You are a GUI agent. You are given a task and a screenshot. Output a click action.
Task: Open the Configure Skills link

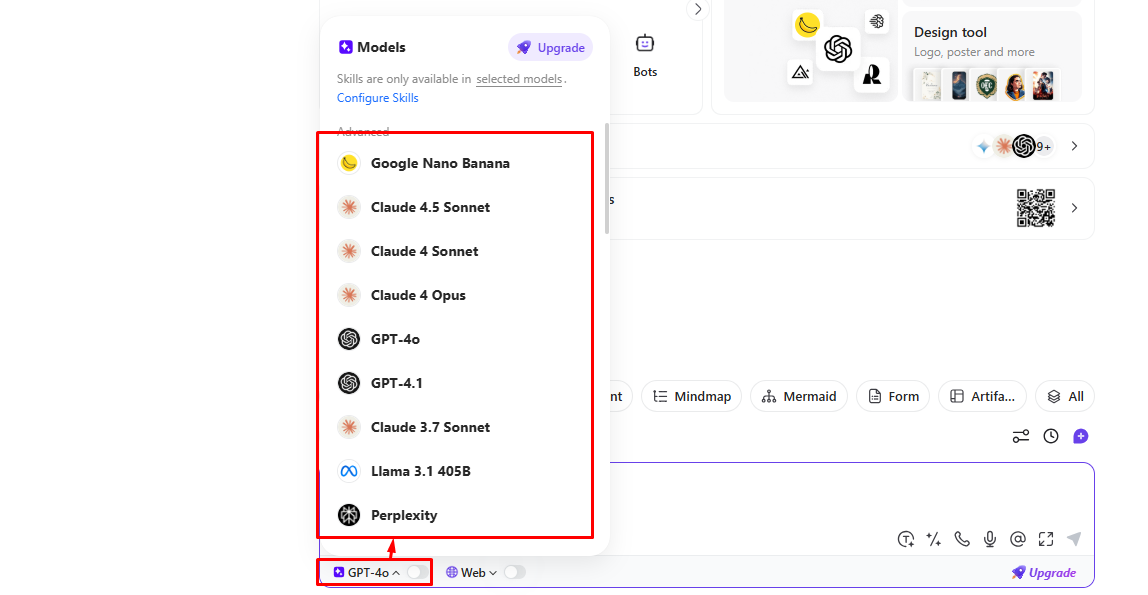(x=377, y=98)
